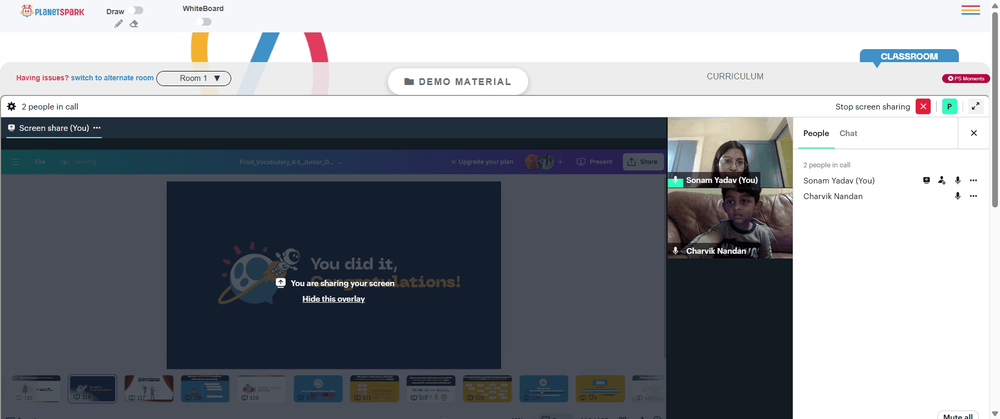
Task: Switch to the Chat tab
Action: point(848,133)
